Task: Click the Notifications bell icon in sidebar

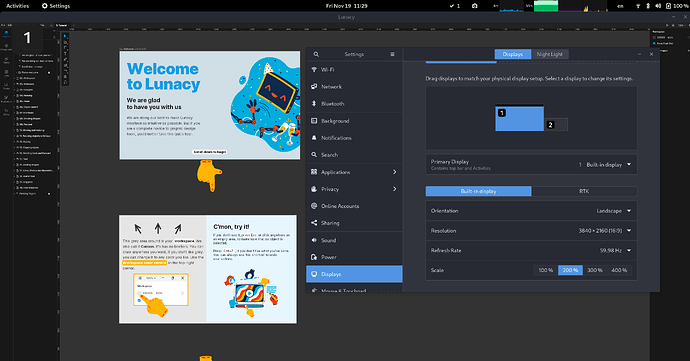Action: [314, 138]
